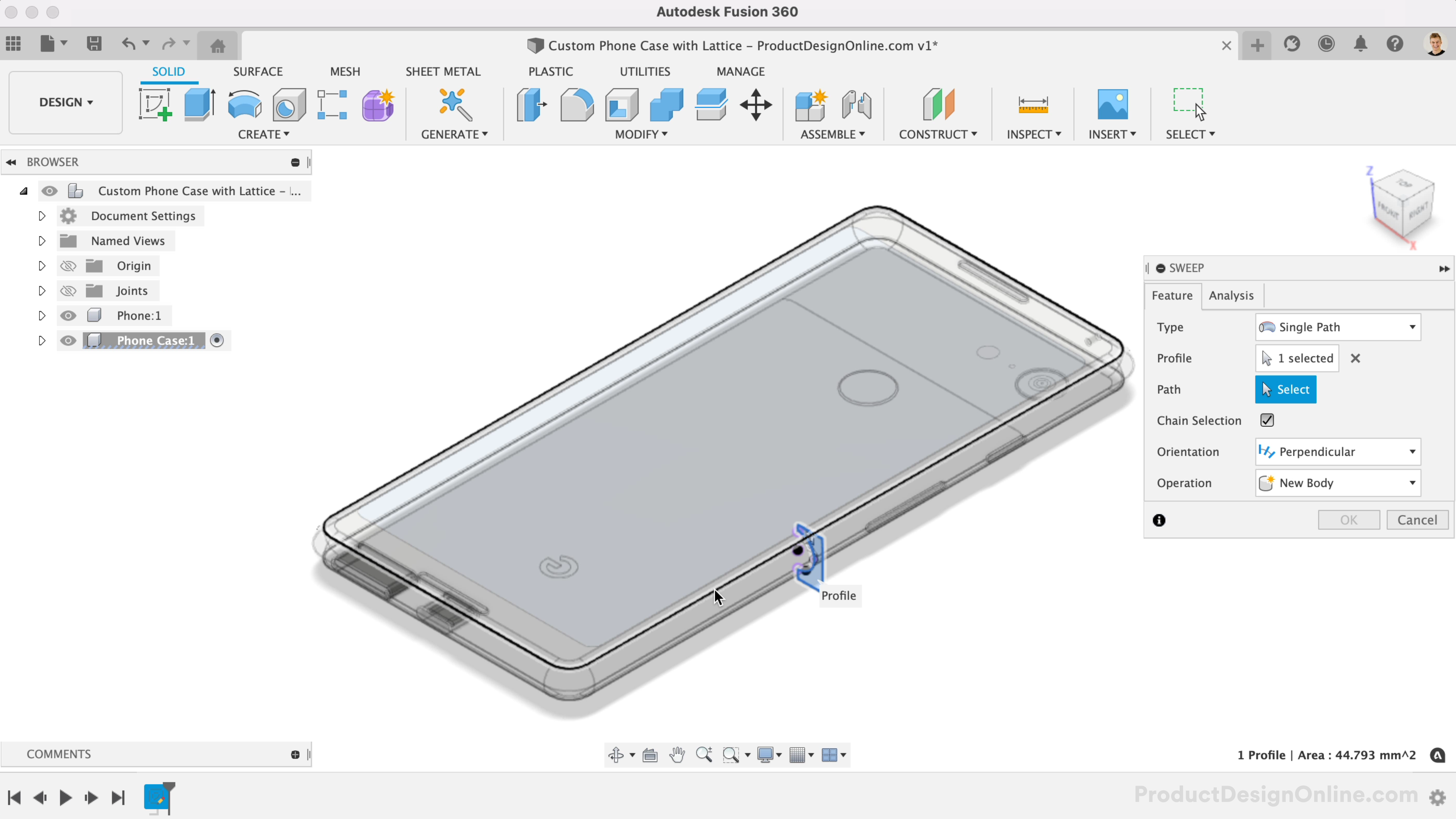
Task: Open the Measure tool icon
Action: click(1032, 105)
